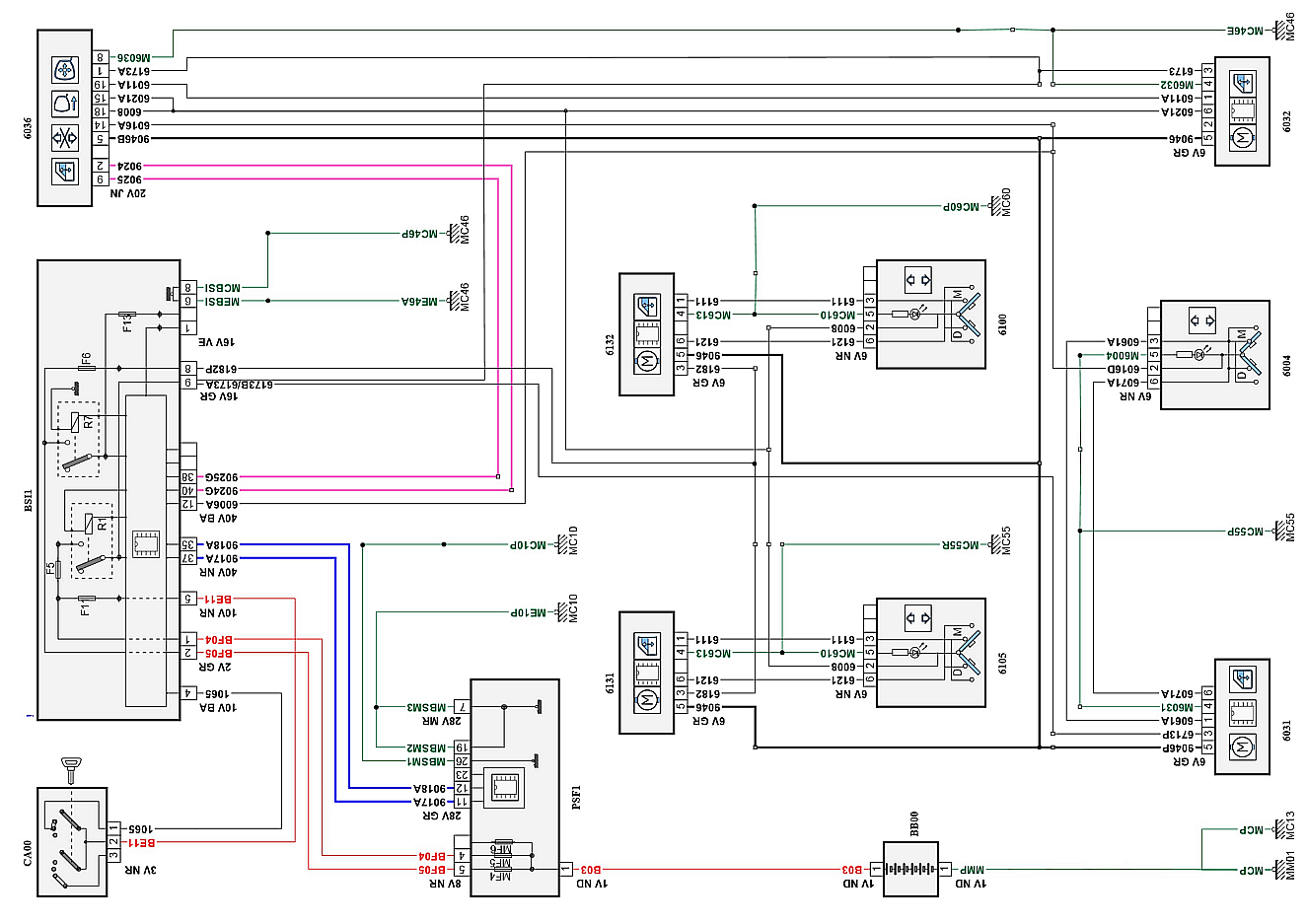Click the resistor element inside switch 6100
The image size is (1306, 924).
click(900, 314)
